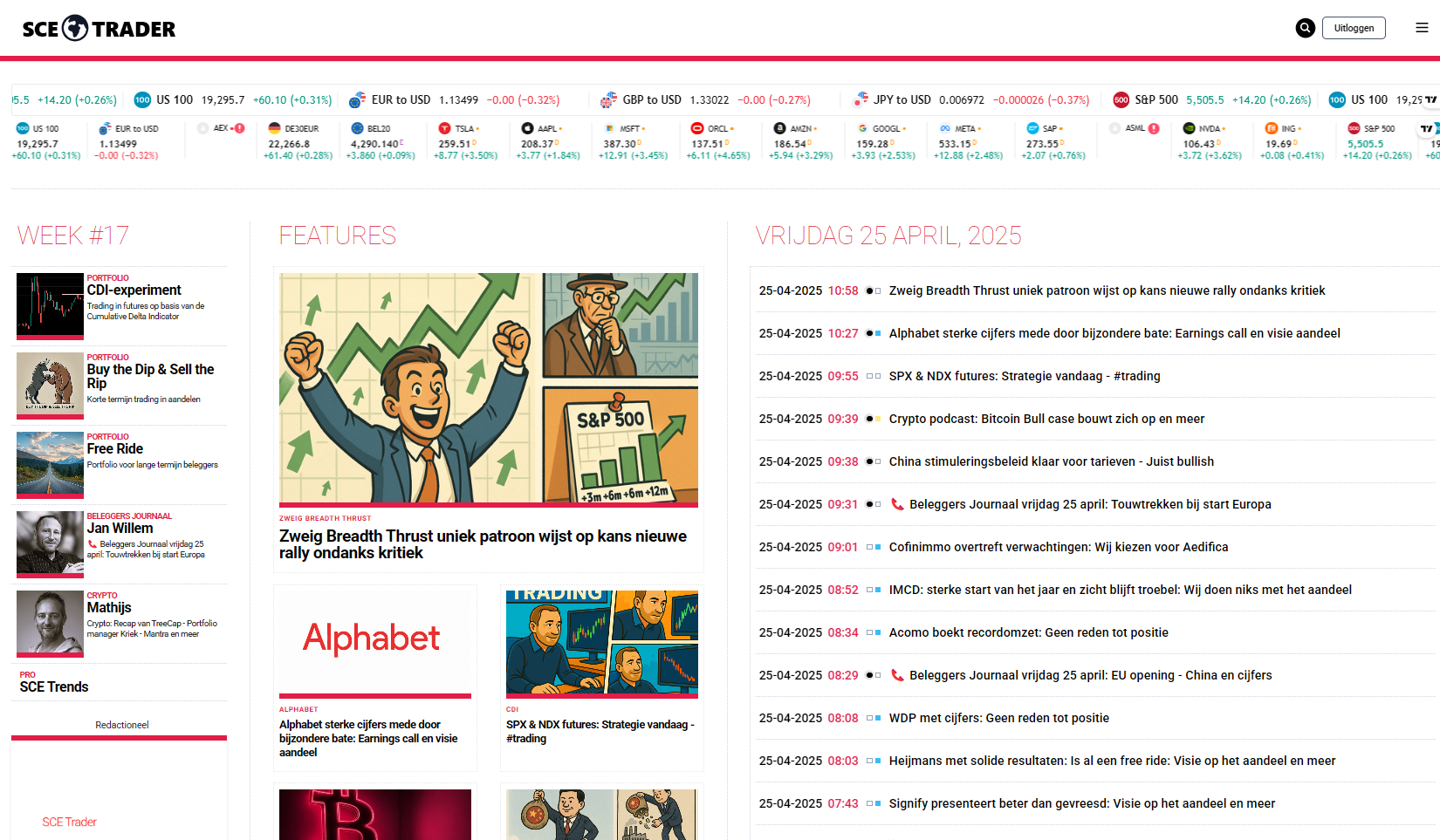Open the Buy the Dip & Sell the Rip title
1440x840 pixels.
150,376
